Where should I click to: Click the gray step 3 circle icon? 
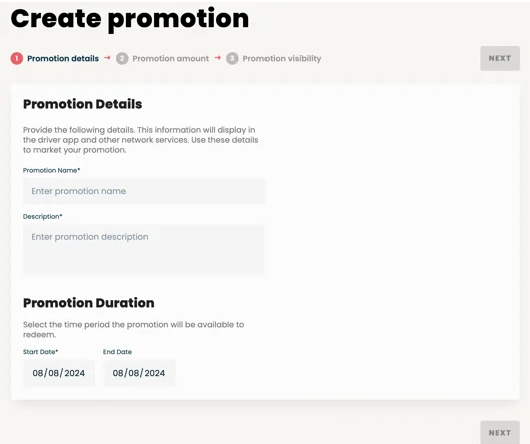point(232,58)
